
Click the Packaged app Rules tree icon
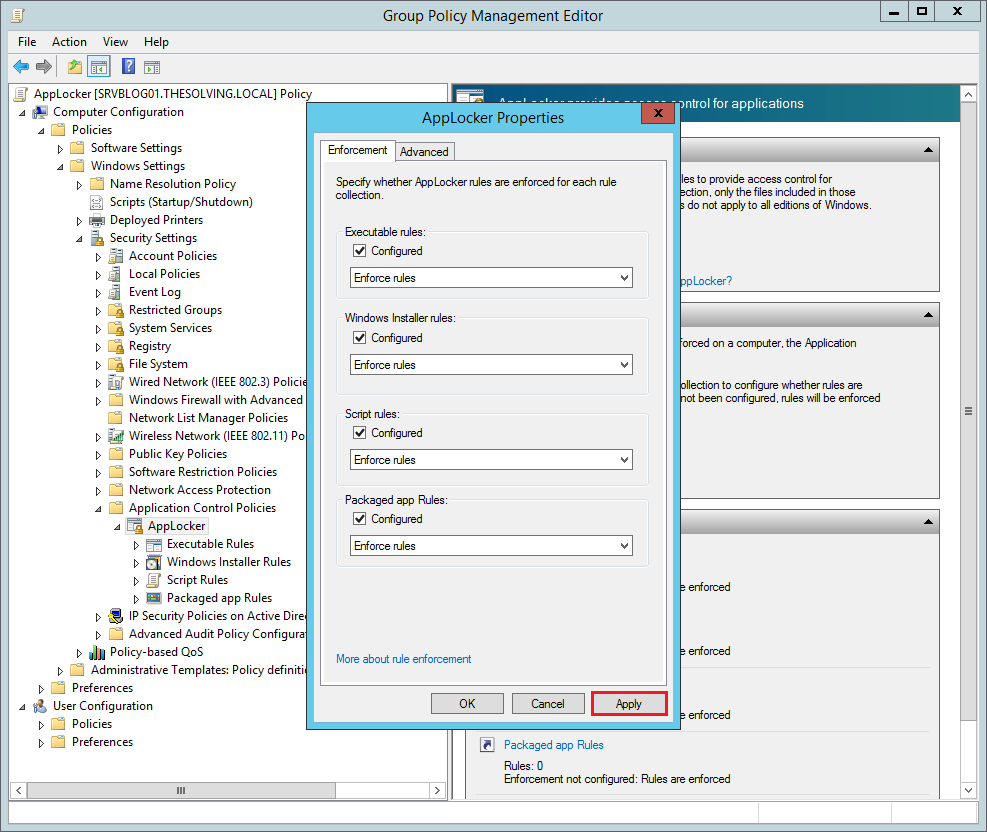[x=154, y=598]
